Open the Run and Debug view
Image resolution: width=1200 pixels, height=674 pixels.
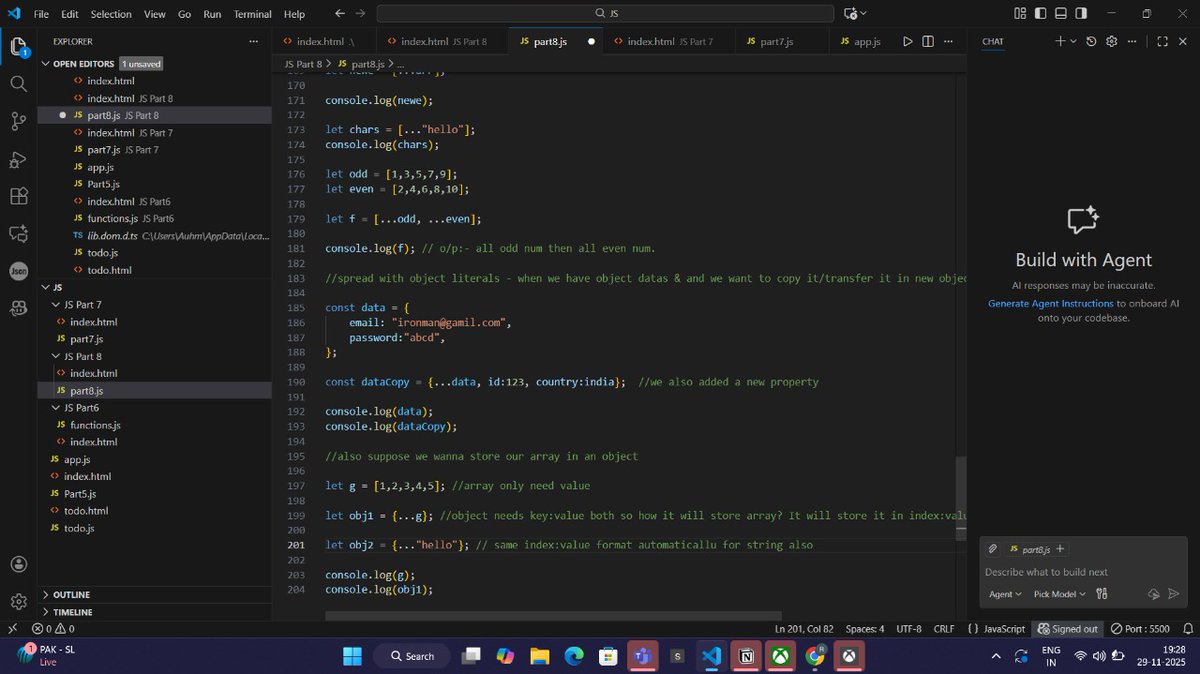click(18, 159)
